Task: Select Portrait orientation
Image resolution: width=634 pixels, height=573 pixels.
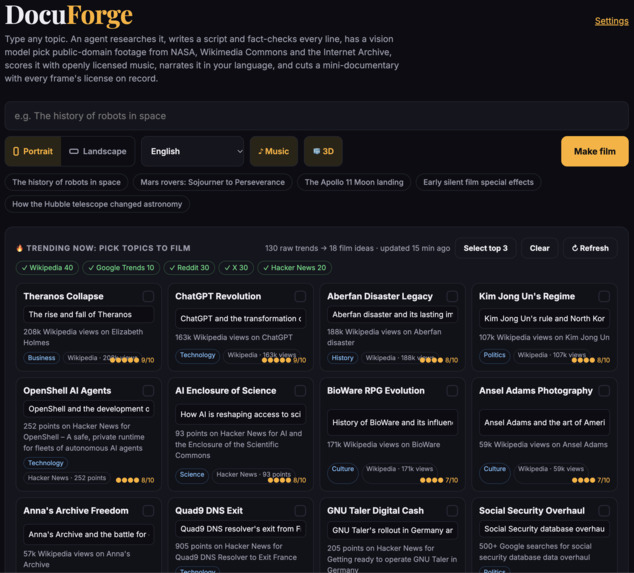Action: tap(33, 151)
